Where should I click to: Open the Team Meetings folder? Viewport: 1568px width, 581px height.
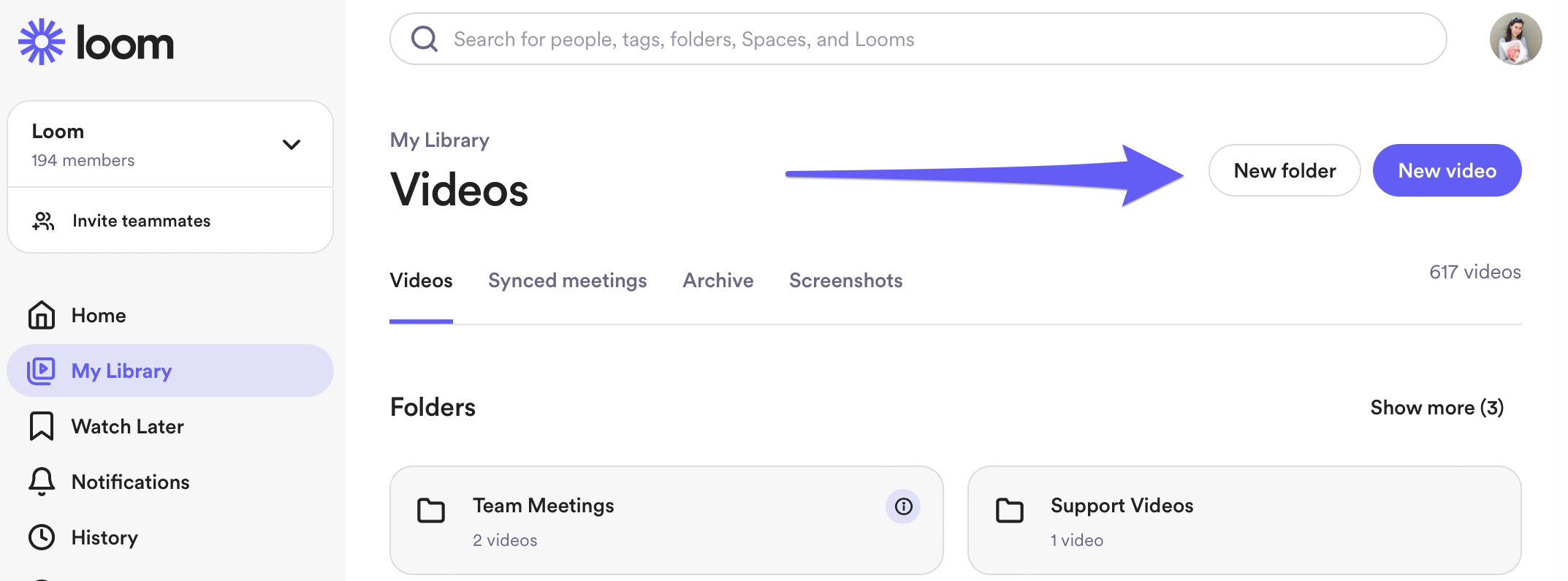tap(543, 506)
